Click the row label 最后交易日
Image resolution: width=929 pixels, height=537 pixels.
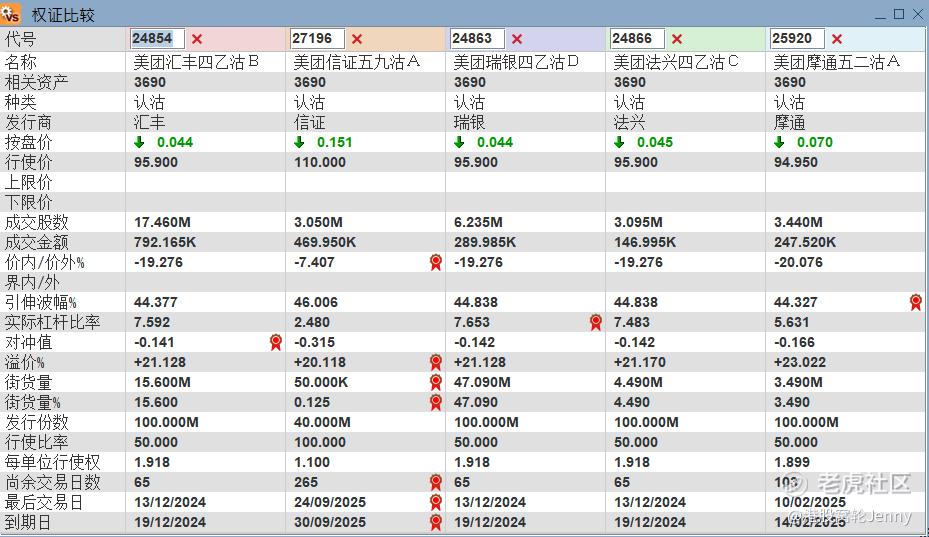[44, 503]
